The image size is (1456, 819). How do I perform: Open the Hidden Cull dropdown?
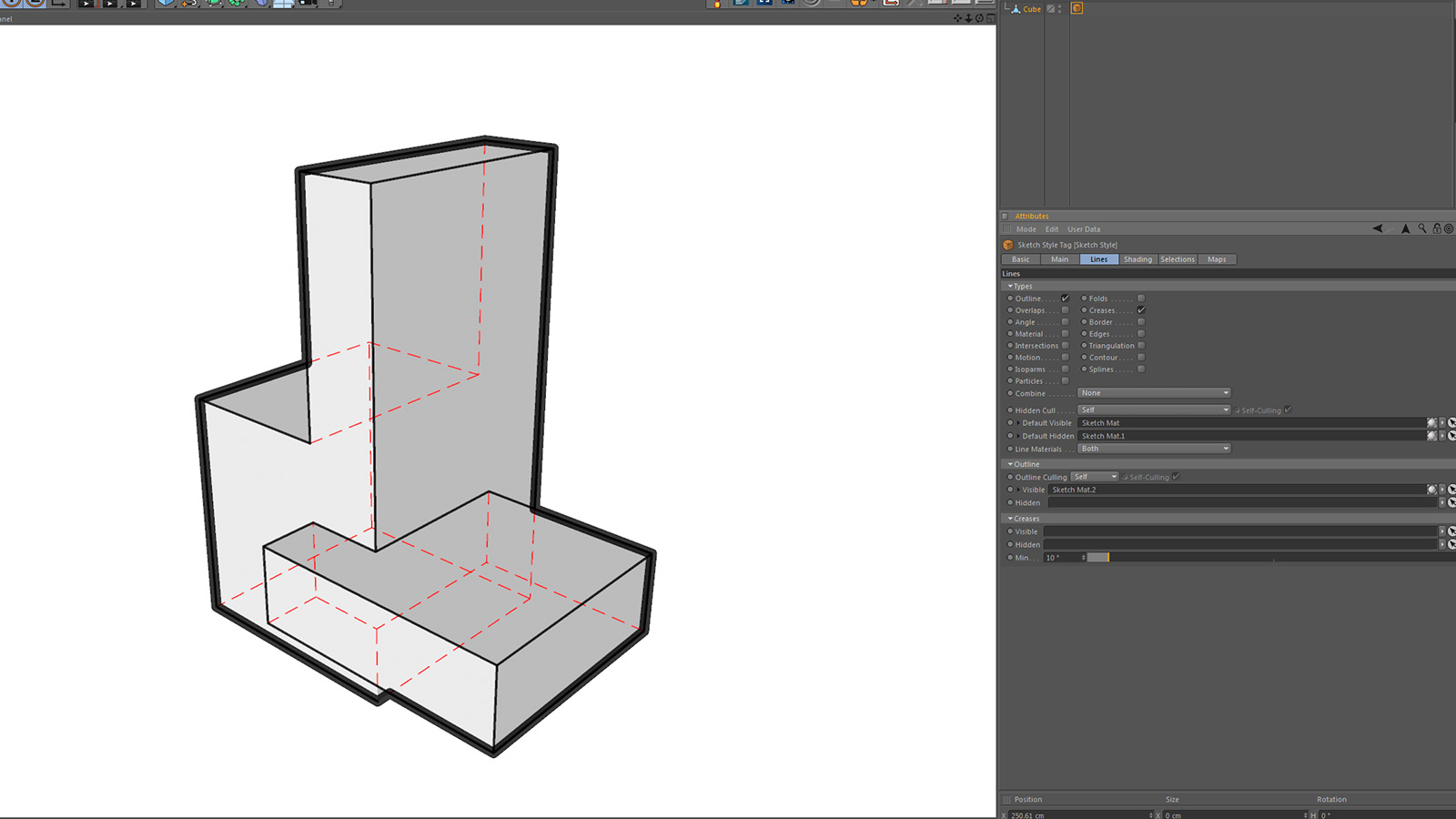point(1154,410)
